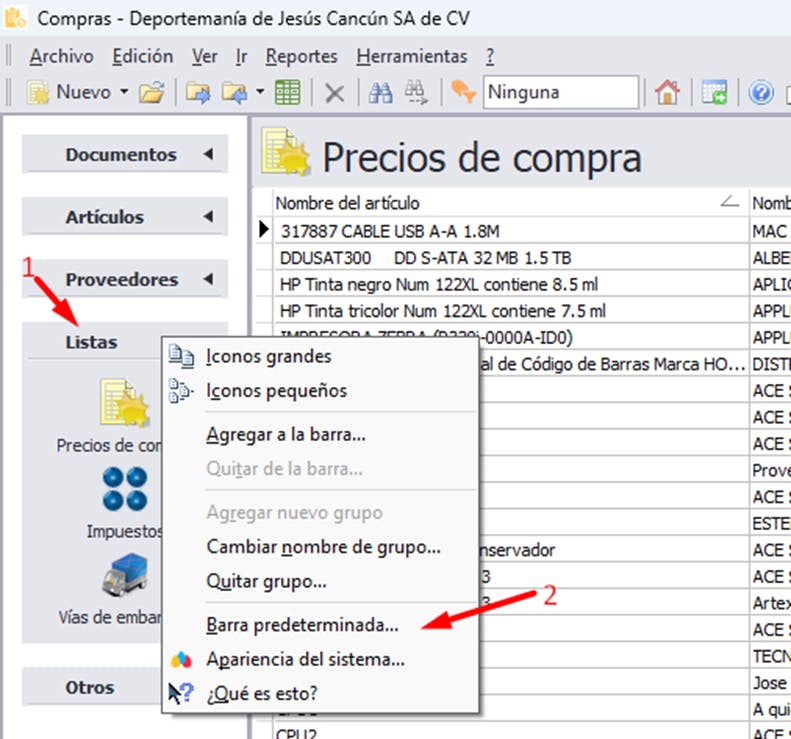Click the Listas group header
This screenshot has width=791, height=739.
point(92,342)
